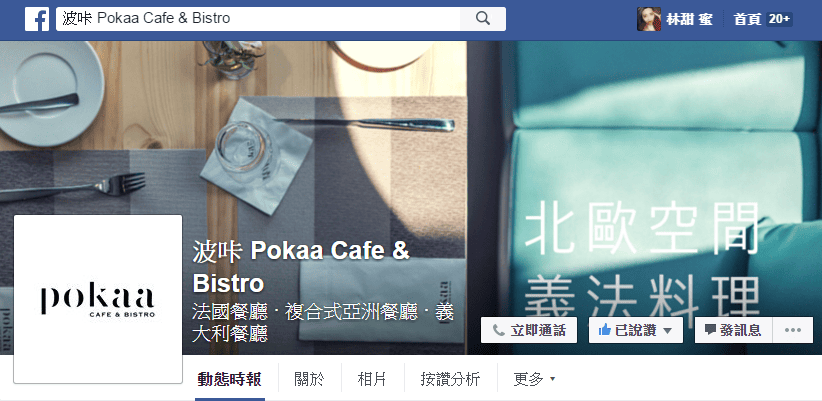Select the 動態時報 tab
822x401 pixels.
coord(230,379)
